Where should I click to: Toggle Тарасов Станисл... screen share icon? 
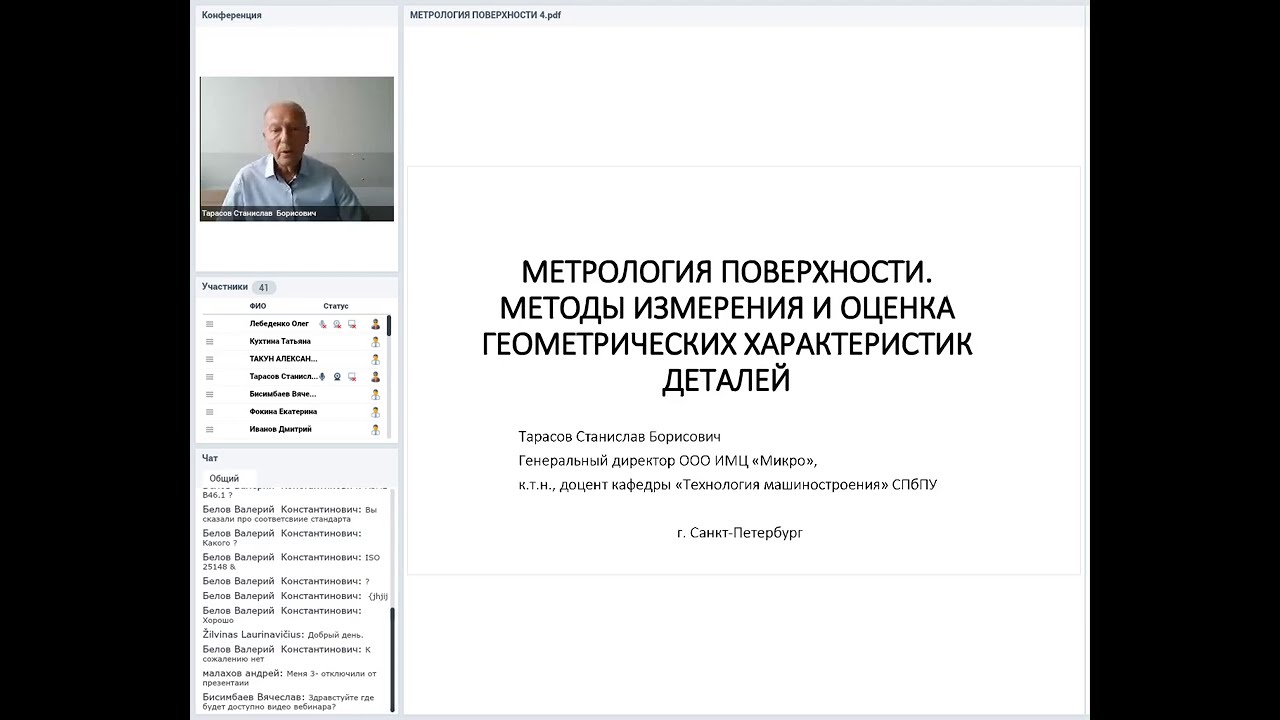[352, 377]
